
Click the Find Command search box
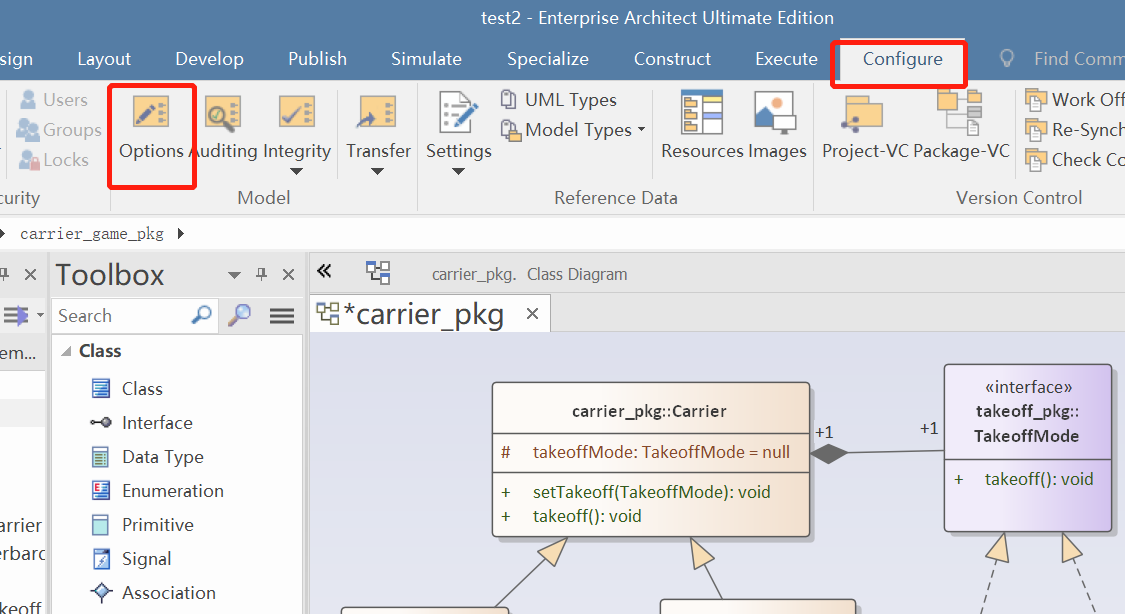click(x=1079, y=59)
